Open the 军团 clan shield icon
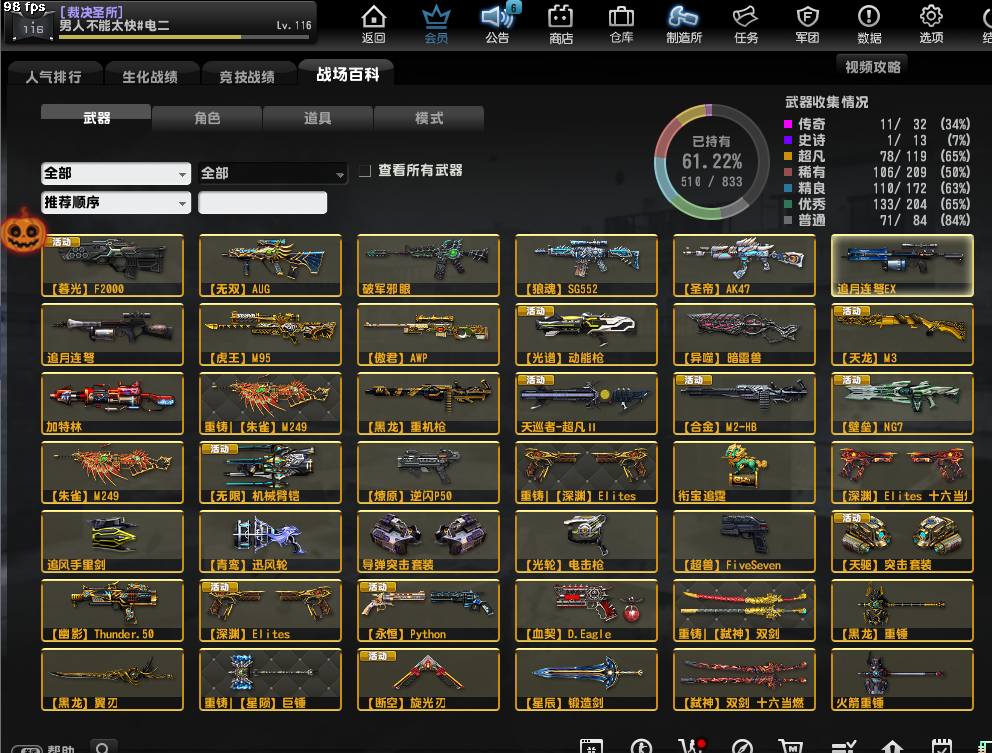Image resolution: width=992 pixels, height=753 pixels. point(807,24)
